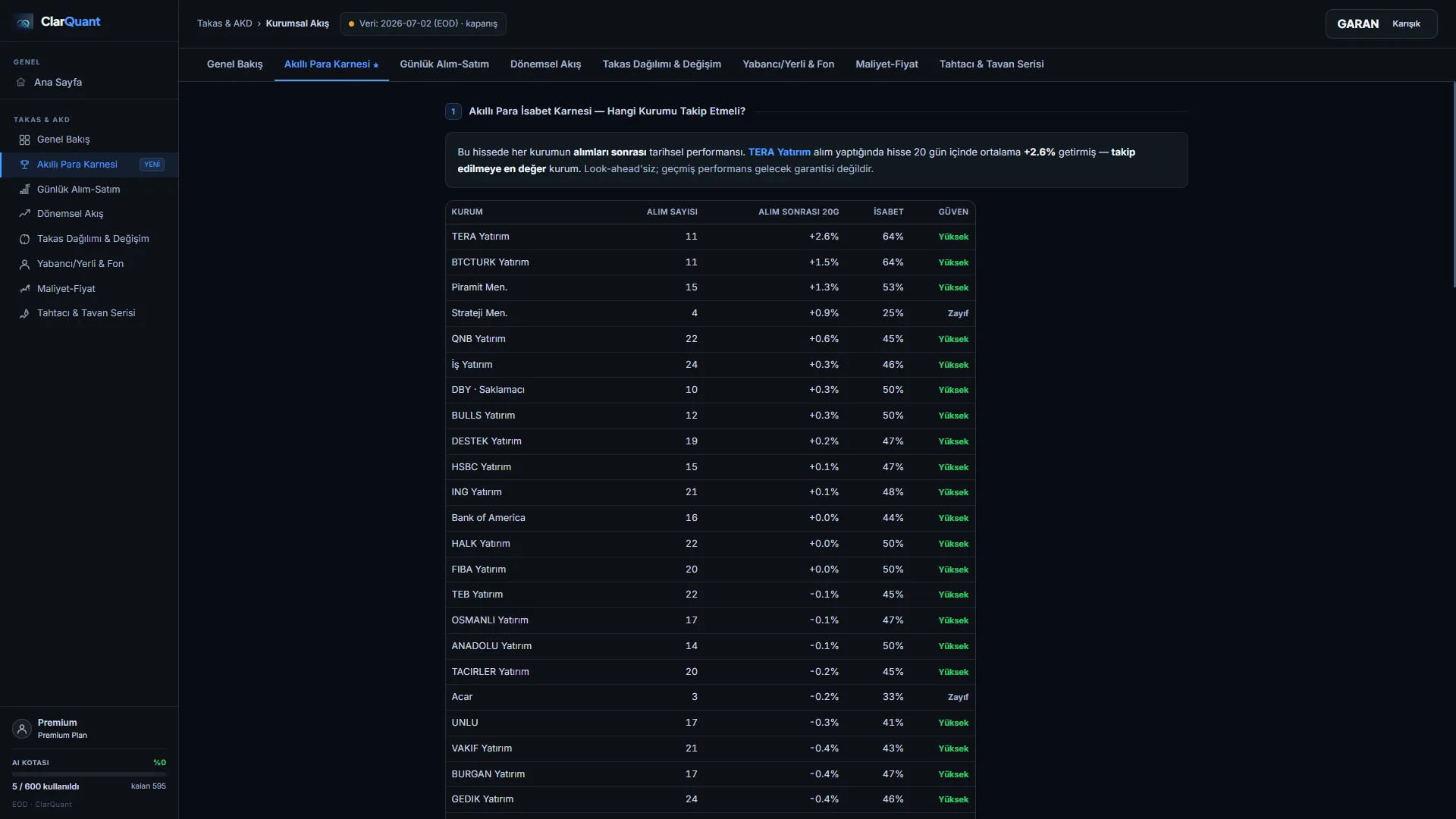Click the Akıllı Para Karnesi trophy icon
Screen dimensions: 1456x819
(24, 165)
